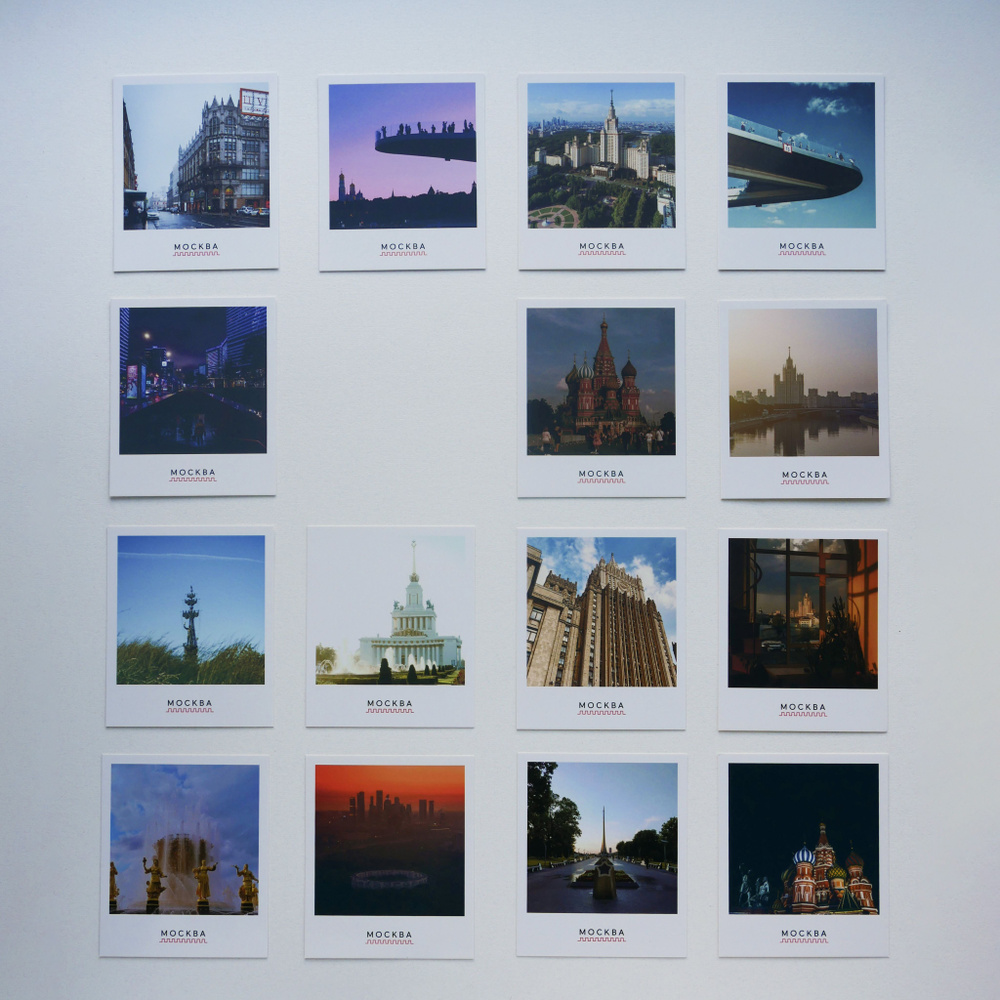The image size is (1000, 1000).
Task: Click the purple sunset floating bridge silhouette card
Action: tap(402, 172)
